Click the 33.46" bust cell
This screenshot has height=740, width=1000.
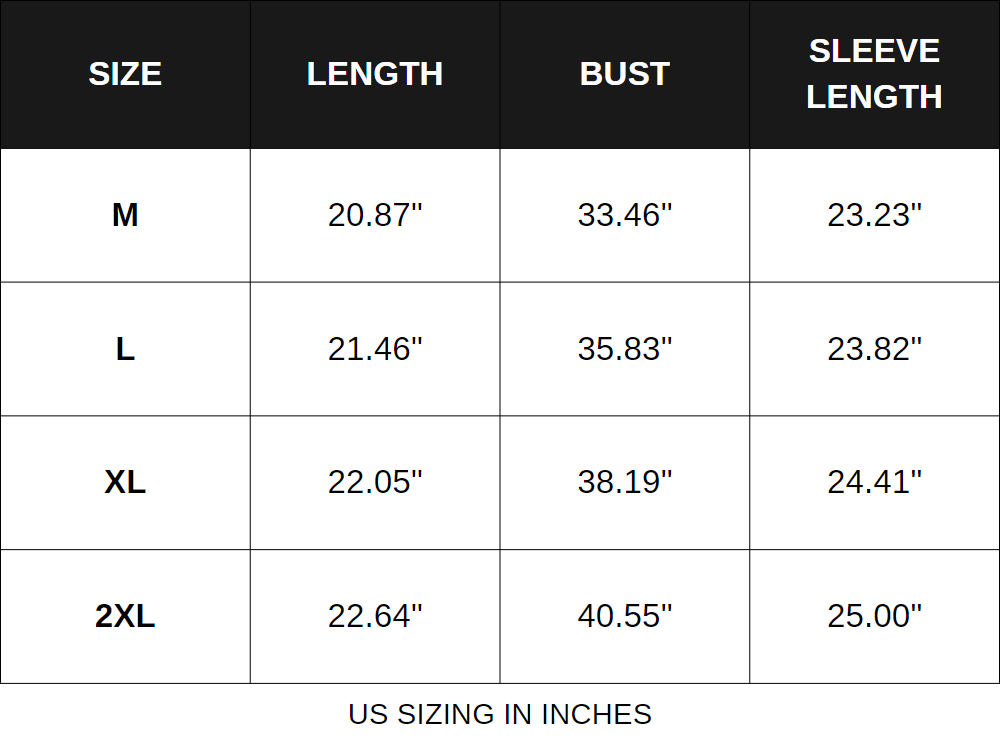click(625, 215)
